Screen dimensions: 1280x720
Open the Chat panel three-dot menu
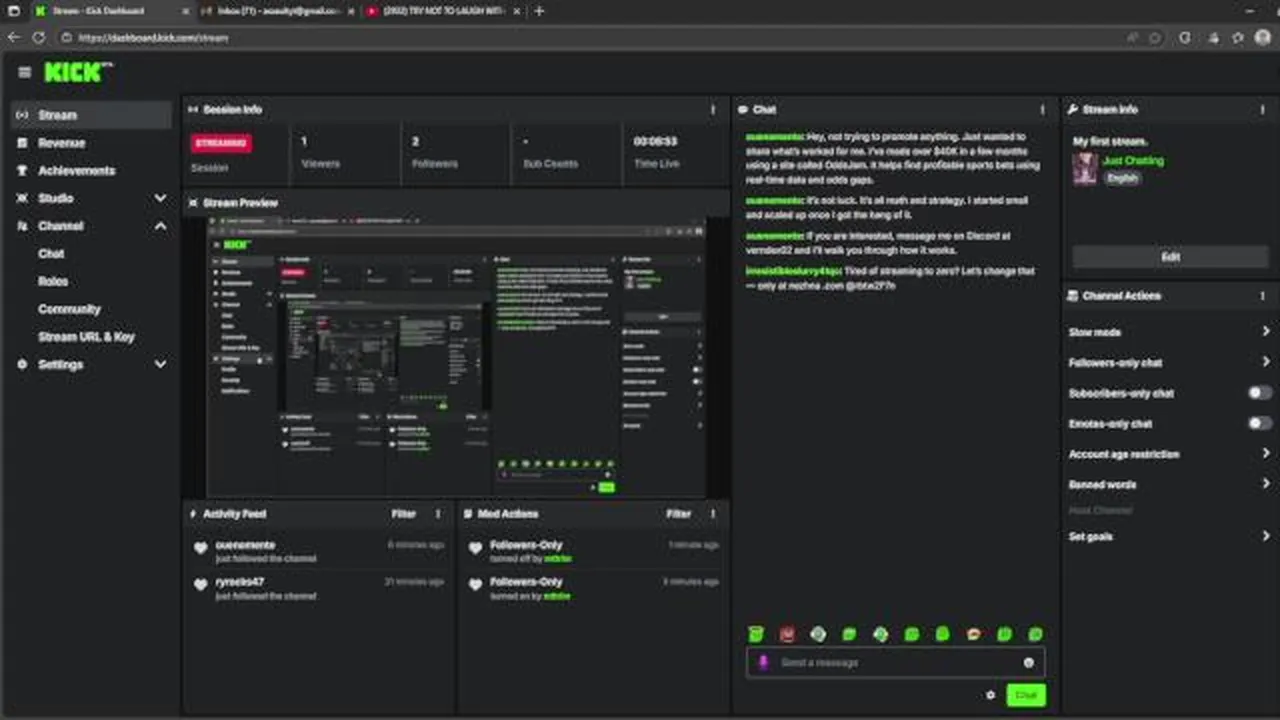[x=1042, y=110]
